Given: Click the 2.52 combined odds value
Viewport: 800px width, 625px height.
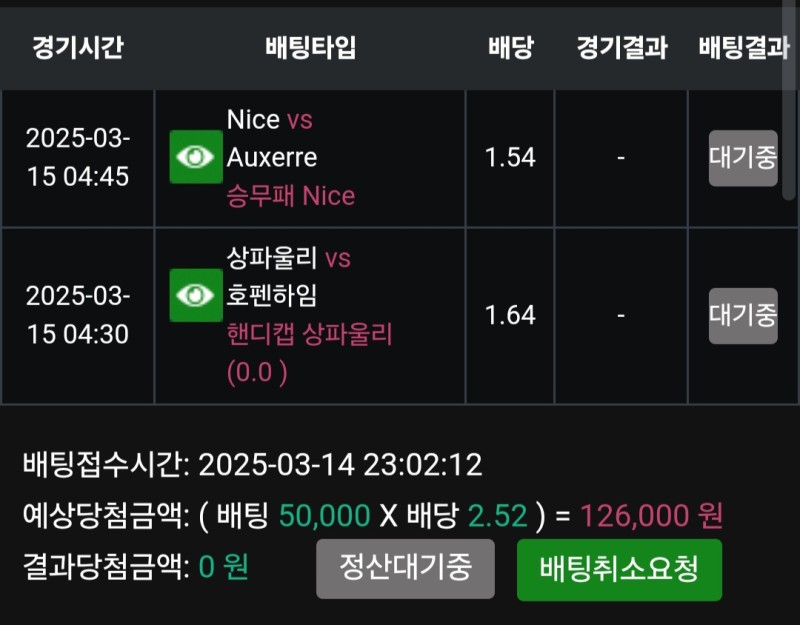Looking at the screenshot, I should pyautogui.click(x=497, y=516).
